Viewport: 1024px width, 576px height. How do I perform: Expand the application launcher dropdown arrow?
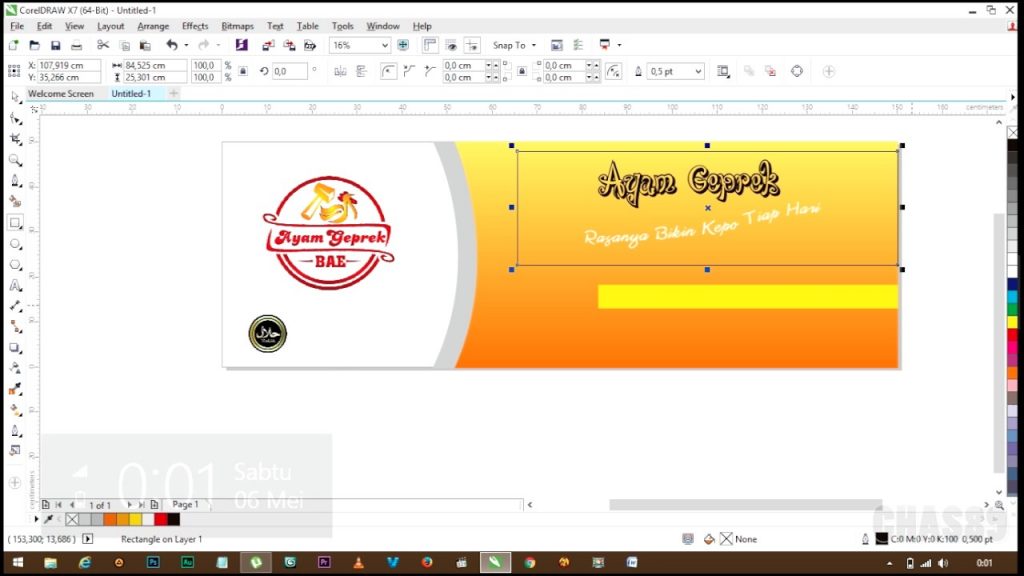click(619, 45)
